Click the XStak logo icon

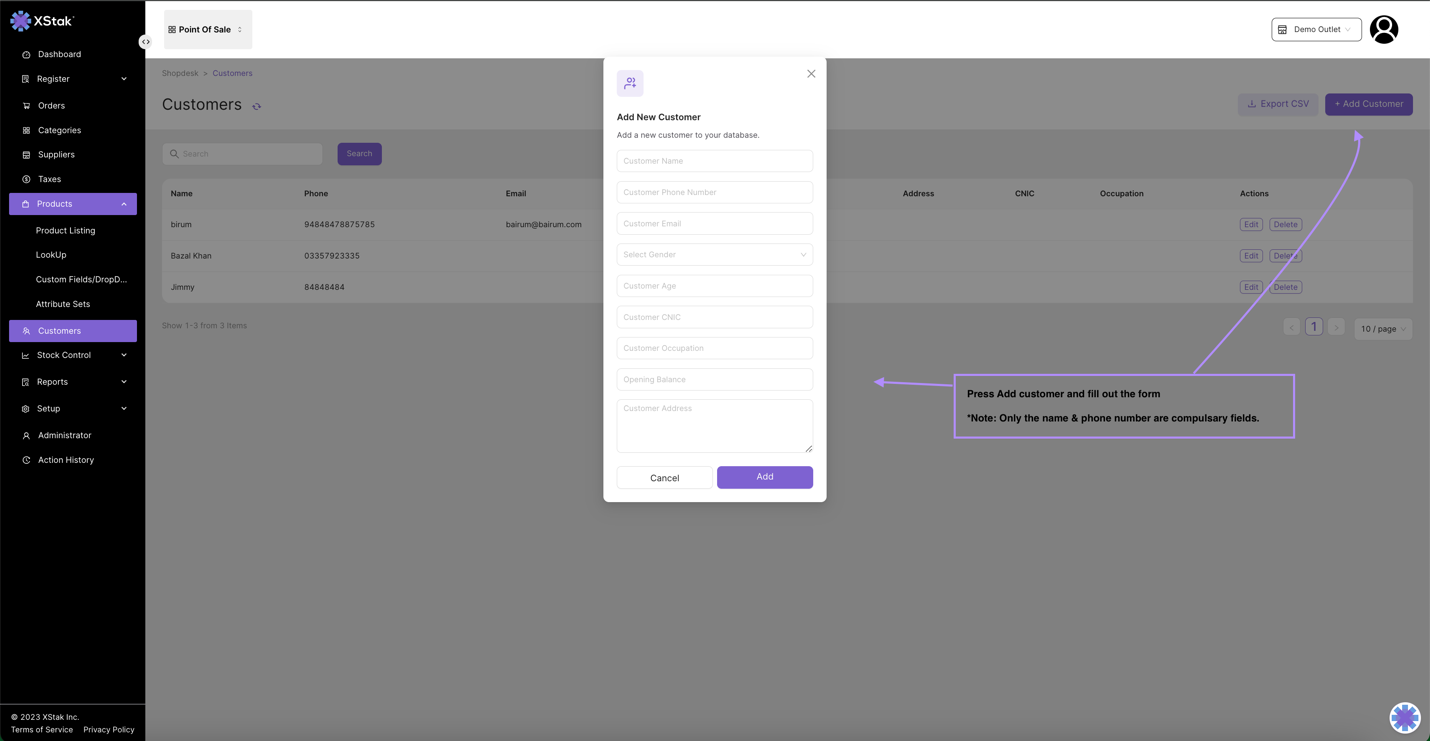coord(20,21)
